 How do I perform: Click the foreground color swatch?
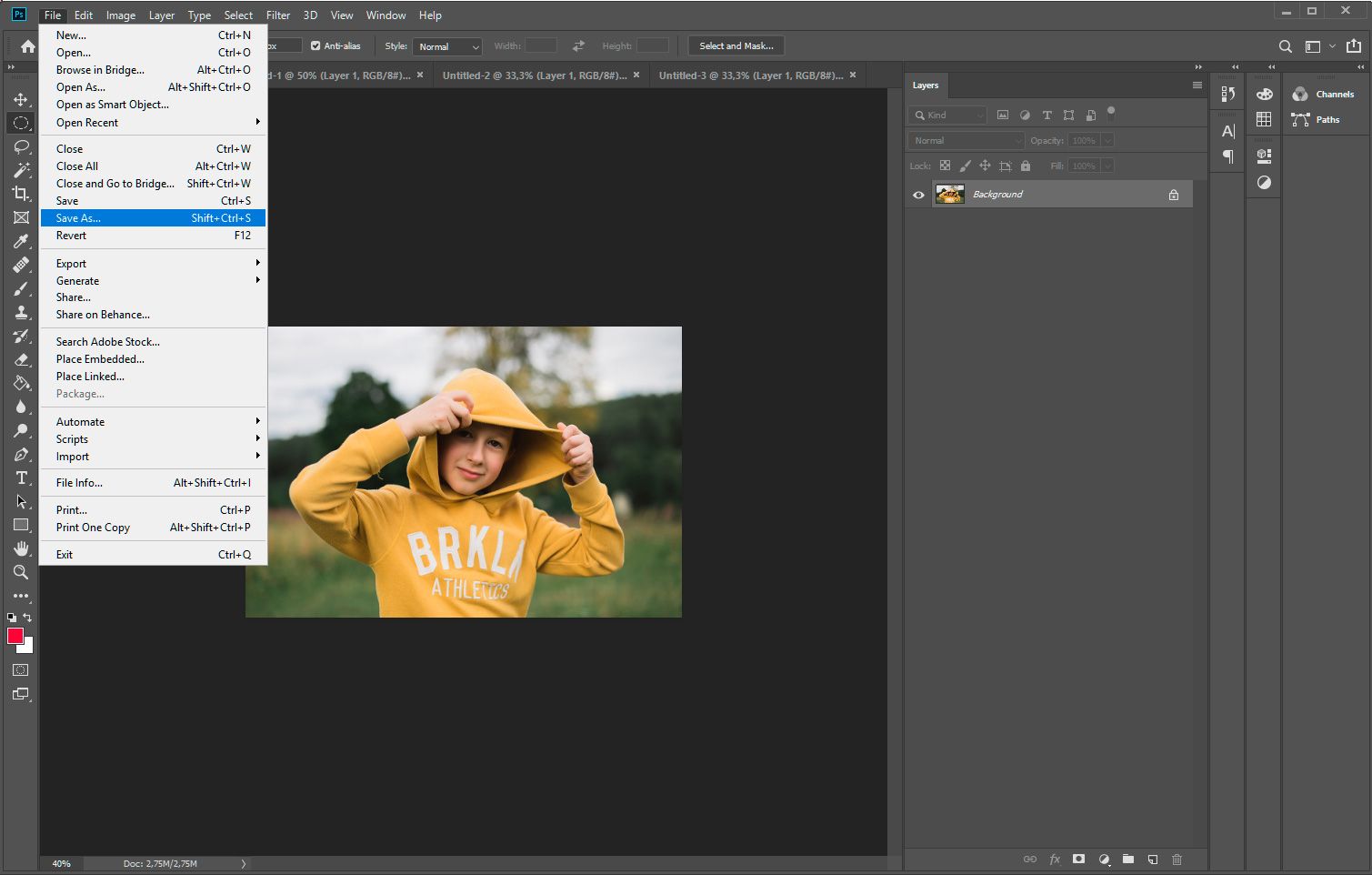15,633
